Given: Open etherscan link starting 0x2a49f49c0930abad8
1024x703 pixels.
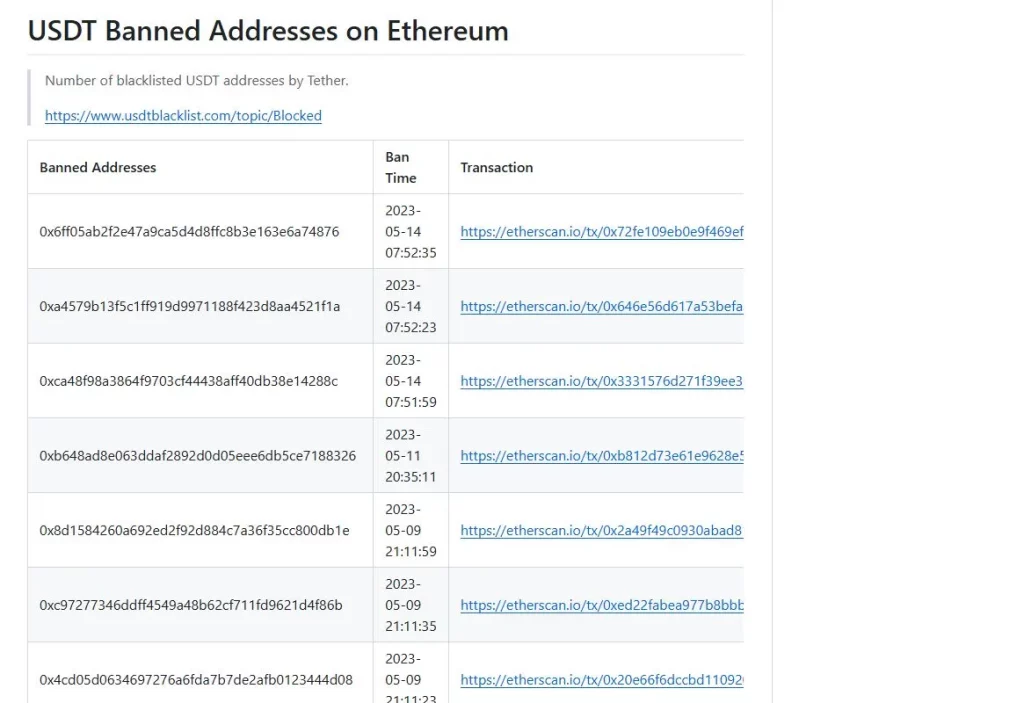Looking at the screenshot, I should click(x=601, y=530).
